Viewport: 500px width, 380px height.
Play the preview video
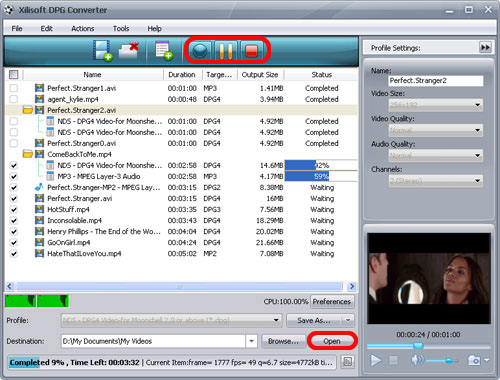pos(376,360)
